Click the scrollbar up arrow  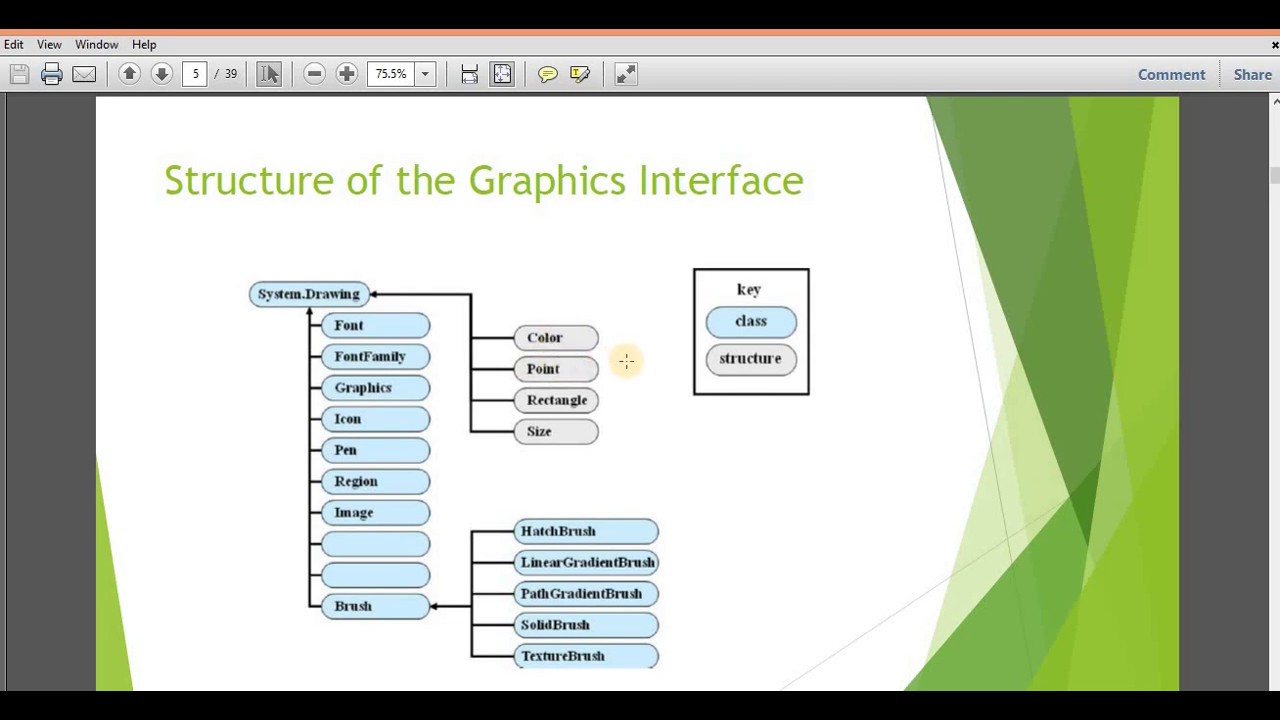click(1275, 101)
